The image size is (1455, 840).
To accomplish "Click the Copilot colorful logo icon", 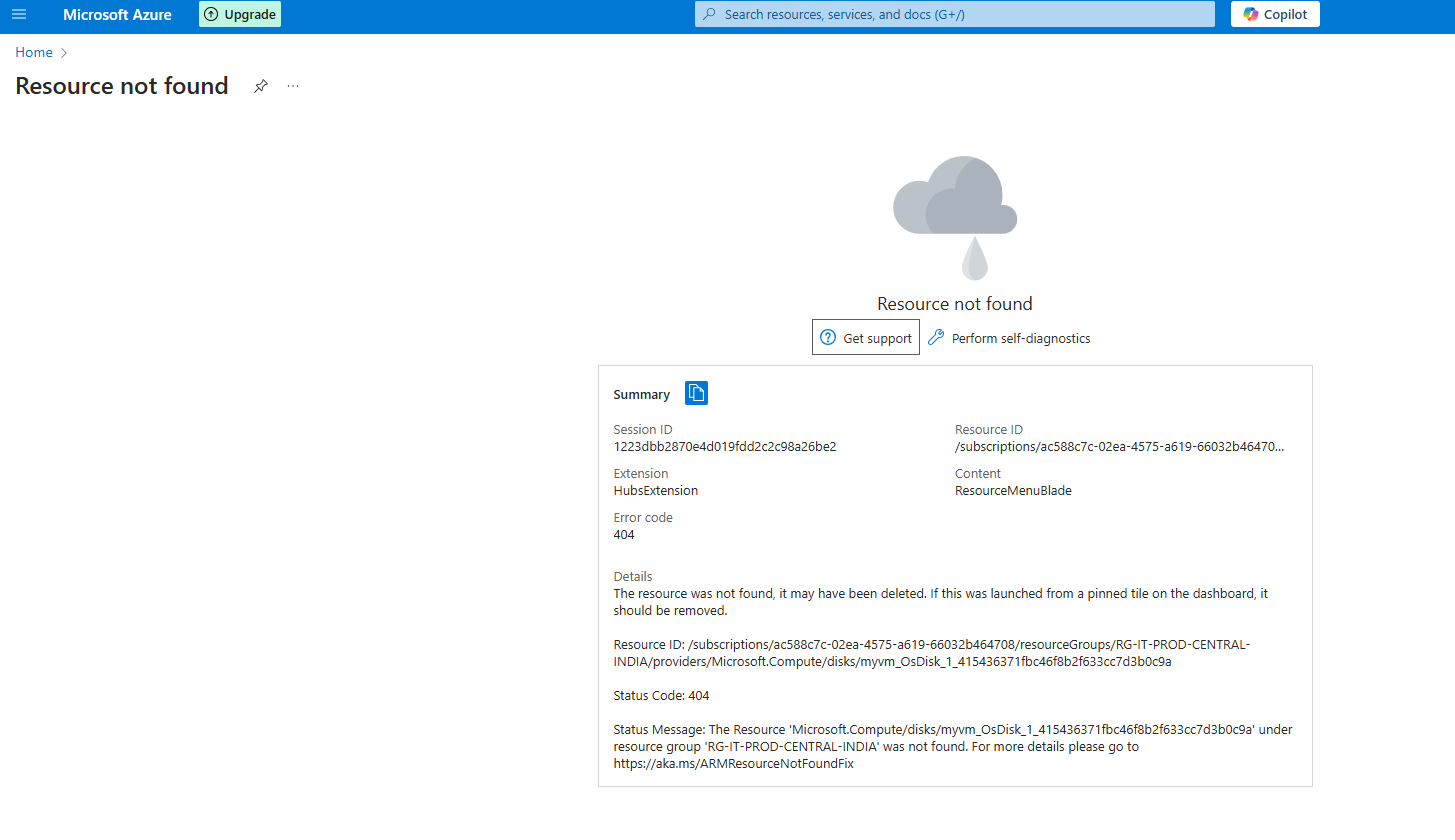I will tap(1250, 14).
